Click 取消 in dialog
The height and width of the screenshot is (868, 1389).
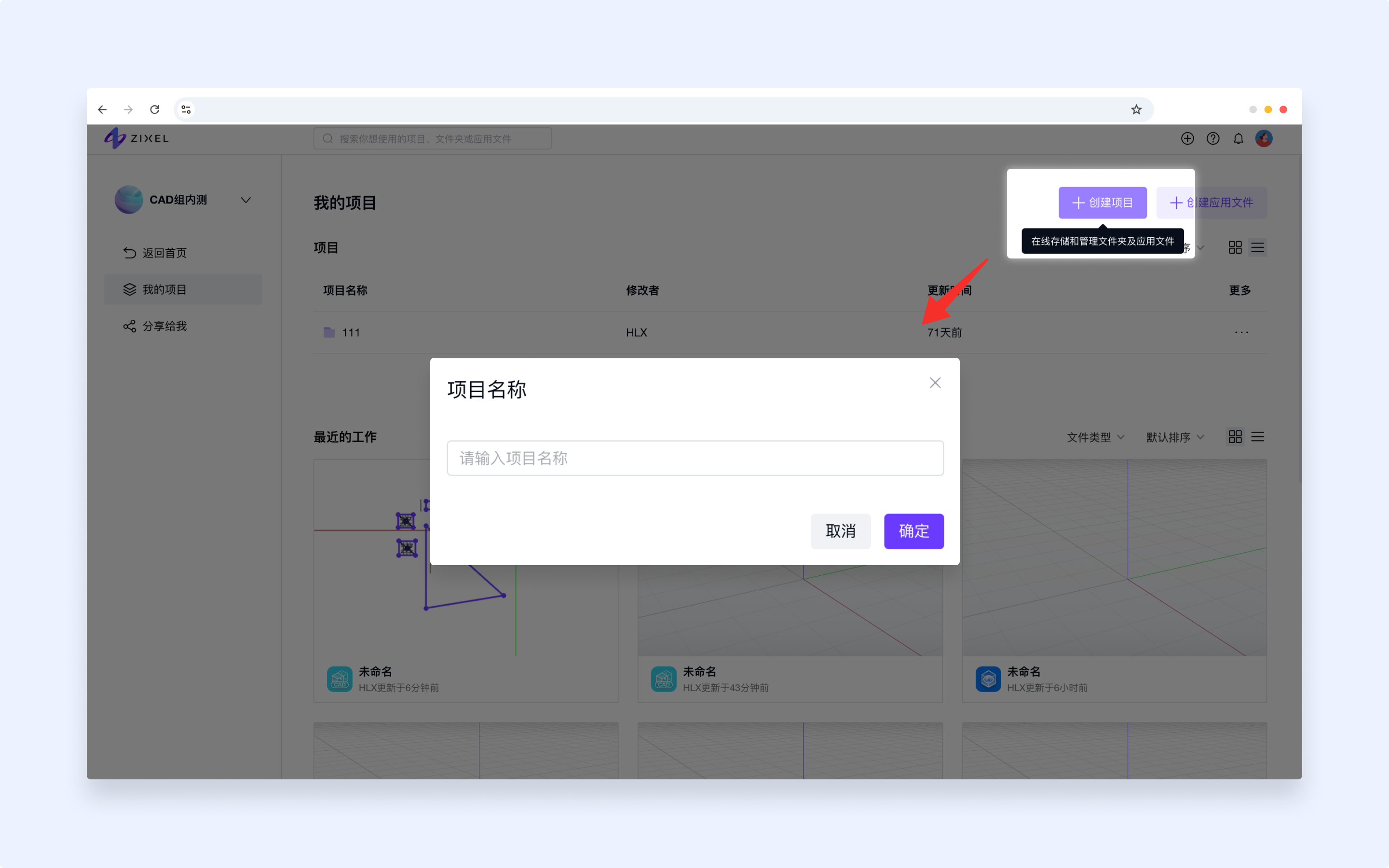(x=841, y=531)
